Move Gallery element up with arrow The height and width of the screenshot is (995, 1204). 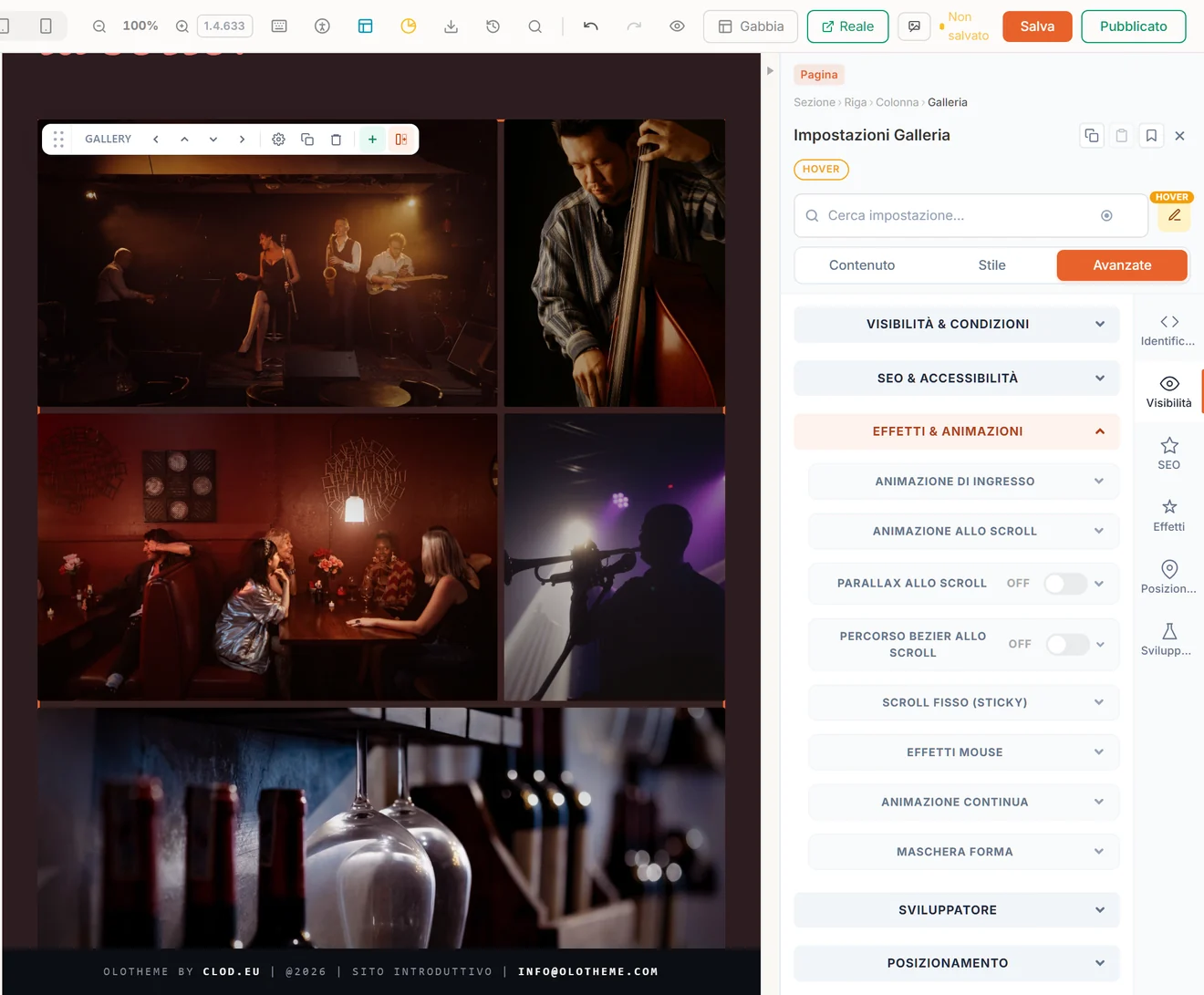pyautogui.click(x=184, y=140)
